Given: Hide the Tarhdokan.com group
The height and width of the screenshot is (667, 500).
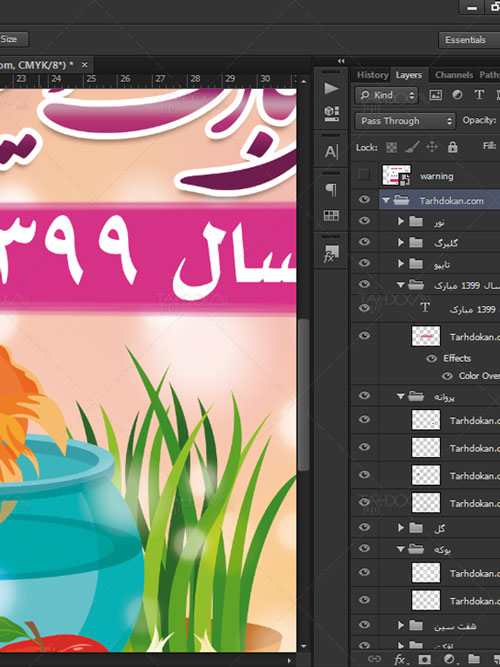Looking at the screenshot, I should 364,200.
